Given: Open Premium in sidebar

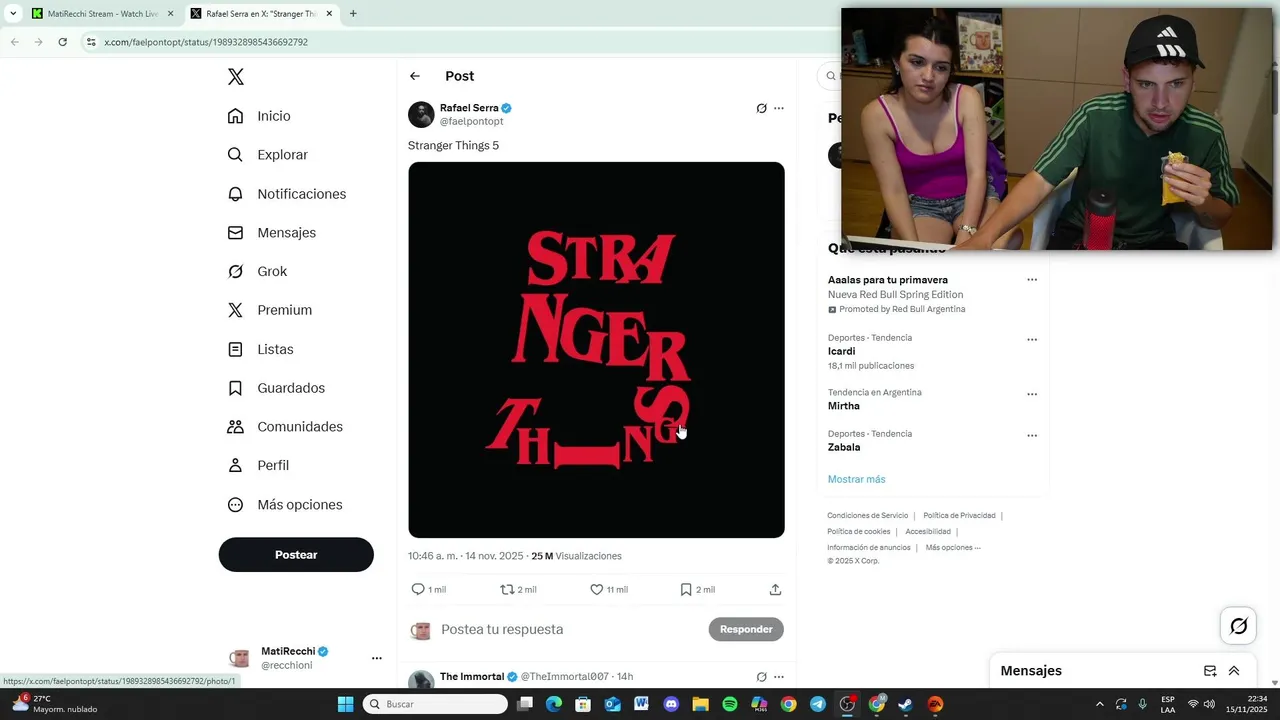Looking at the screenshot, I should point(269,310).
